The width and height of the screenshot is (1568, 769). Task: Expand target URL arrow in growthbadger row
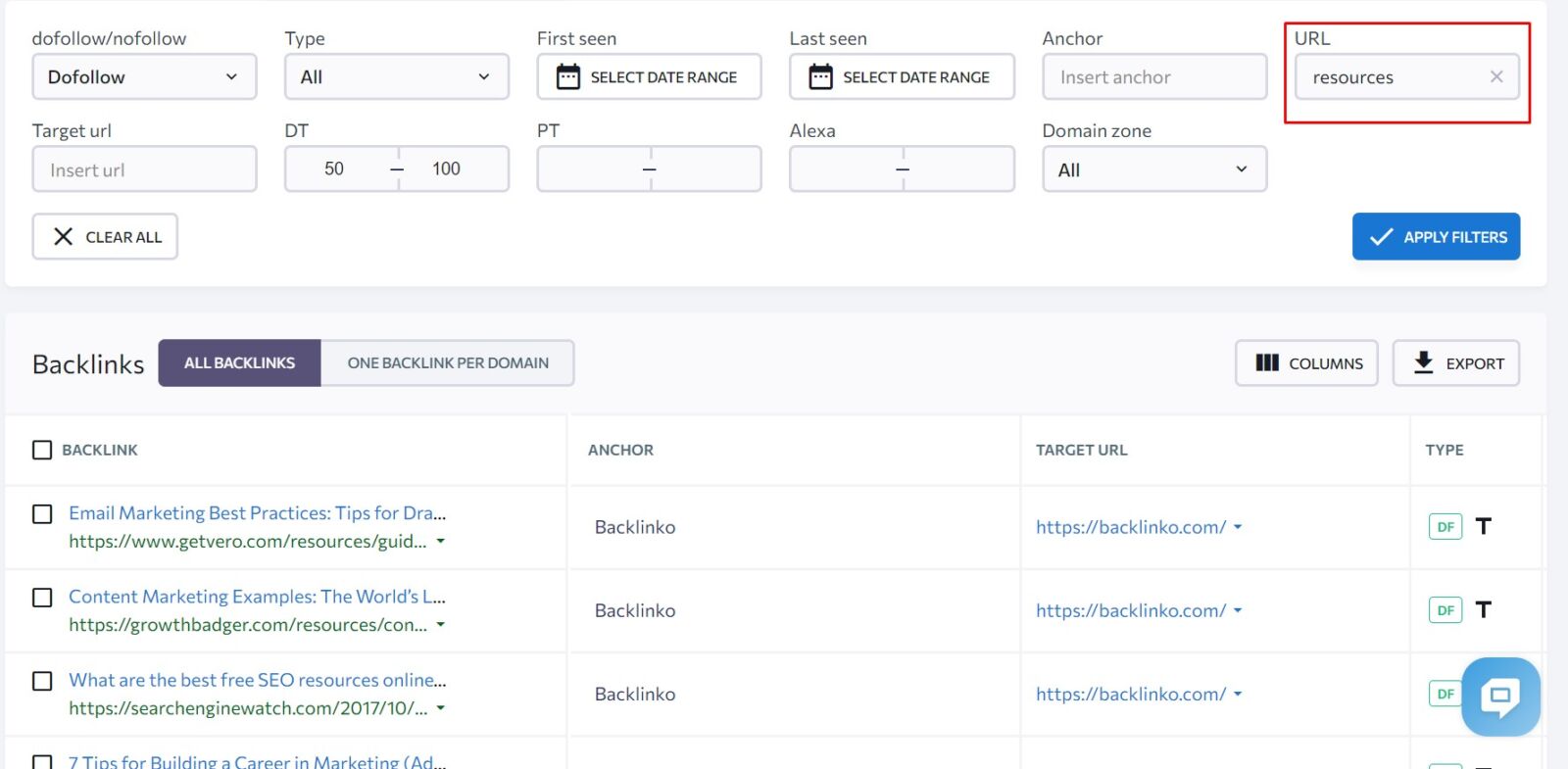(x=1238, y=610)
